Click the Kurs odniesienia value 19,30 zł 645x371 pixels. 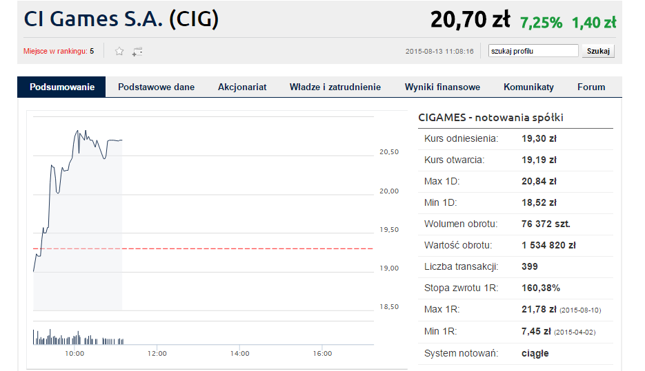pyautogui.click(x=539, y=139)
